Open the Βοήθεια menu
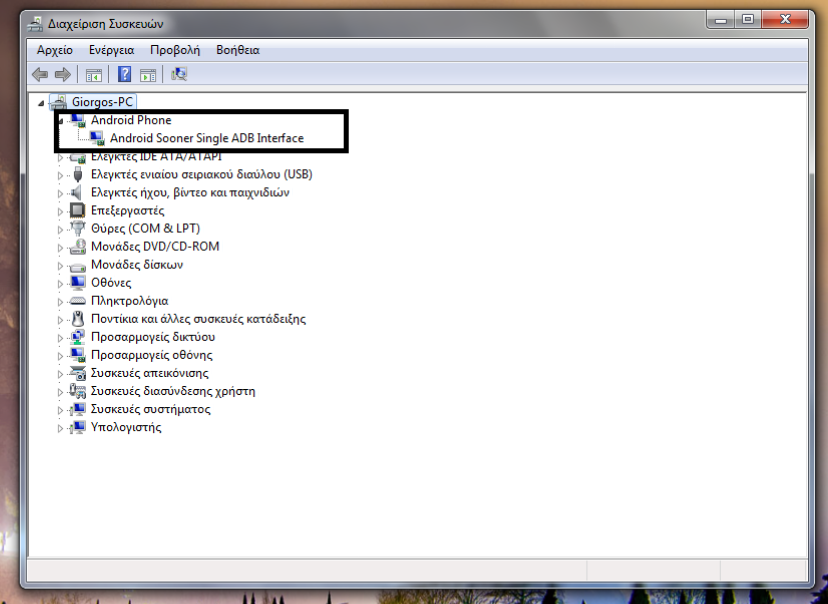Image resolution: width=828 pixels, height=604 pixels. coord(238,50)
